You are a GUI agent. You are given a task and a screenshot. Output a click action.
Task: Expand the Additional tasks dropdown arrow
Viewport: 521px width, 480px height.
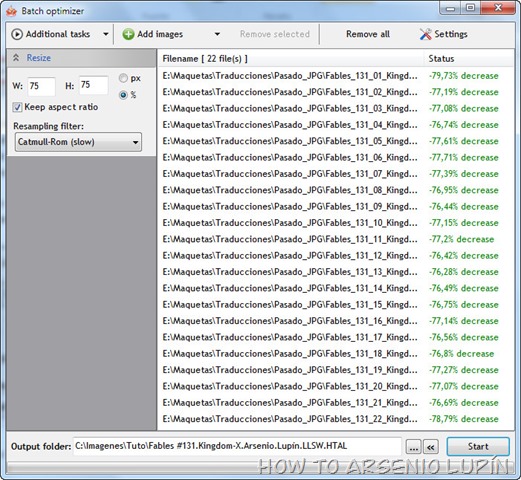[106, 34]
